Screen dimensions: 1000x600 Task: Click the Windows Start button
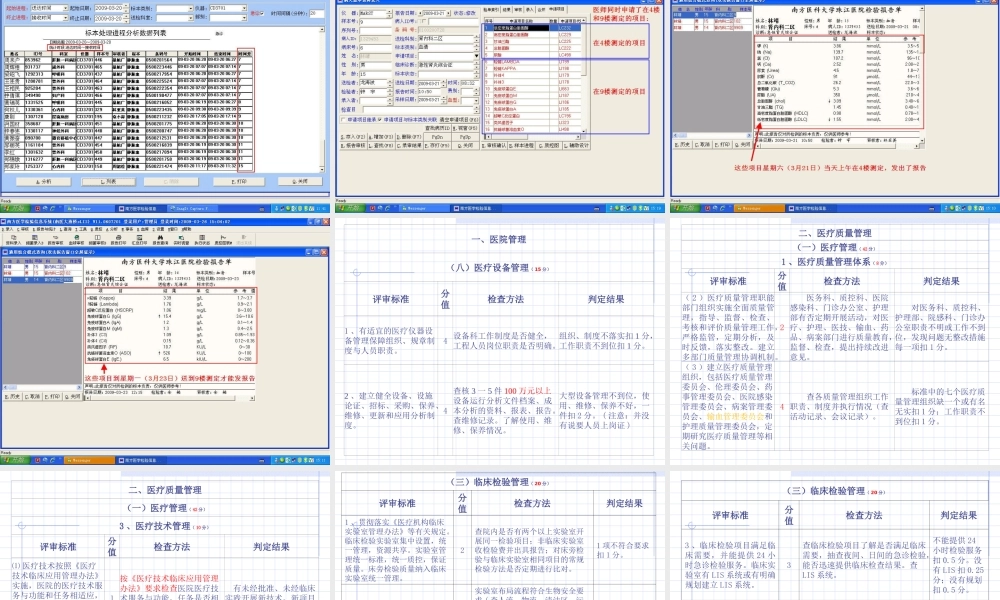click(14, 207)
